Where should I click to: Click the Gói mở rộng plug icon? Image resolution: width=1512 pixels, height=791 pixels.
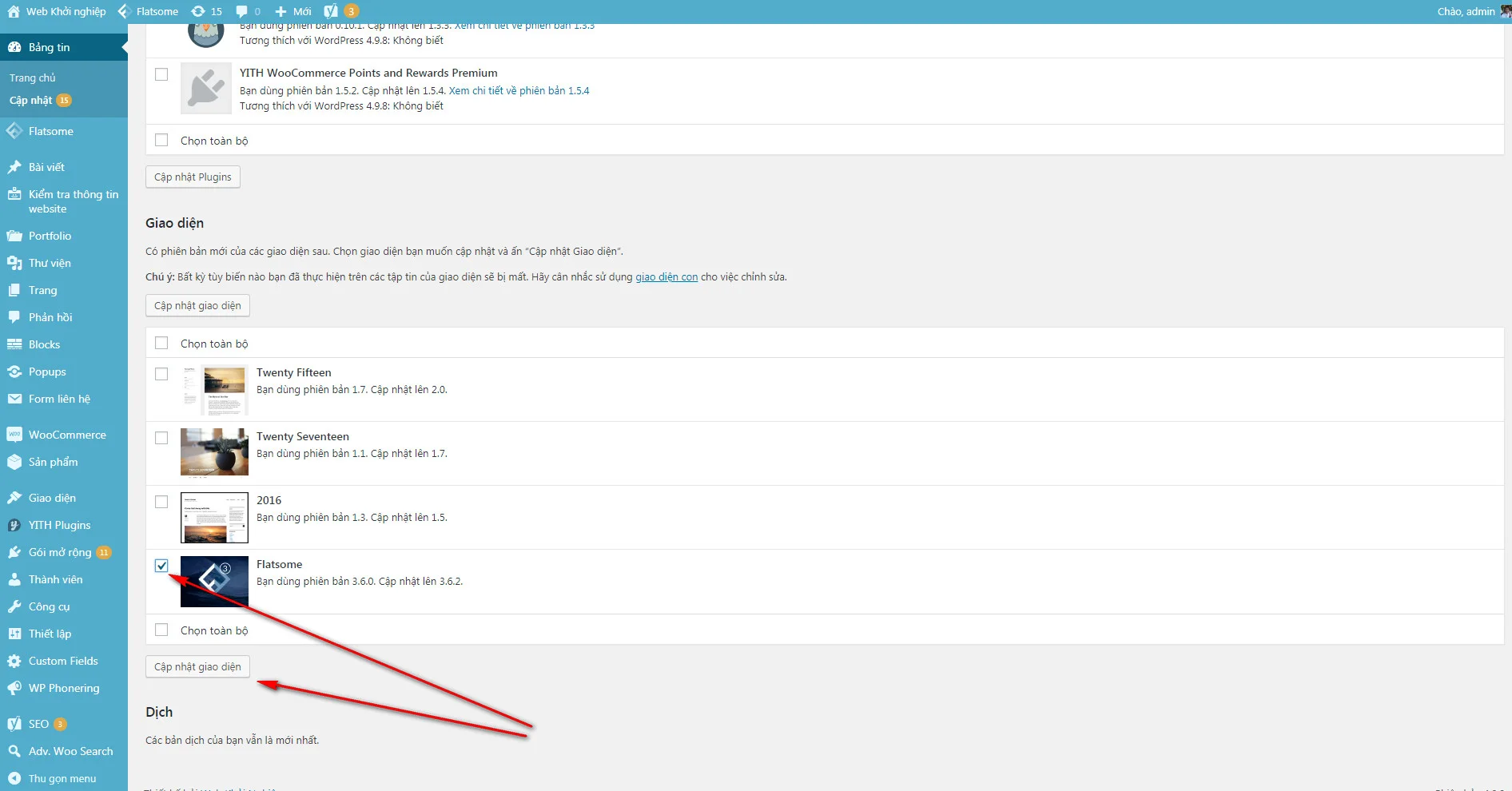(x=14, y=552)
